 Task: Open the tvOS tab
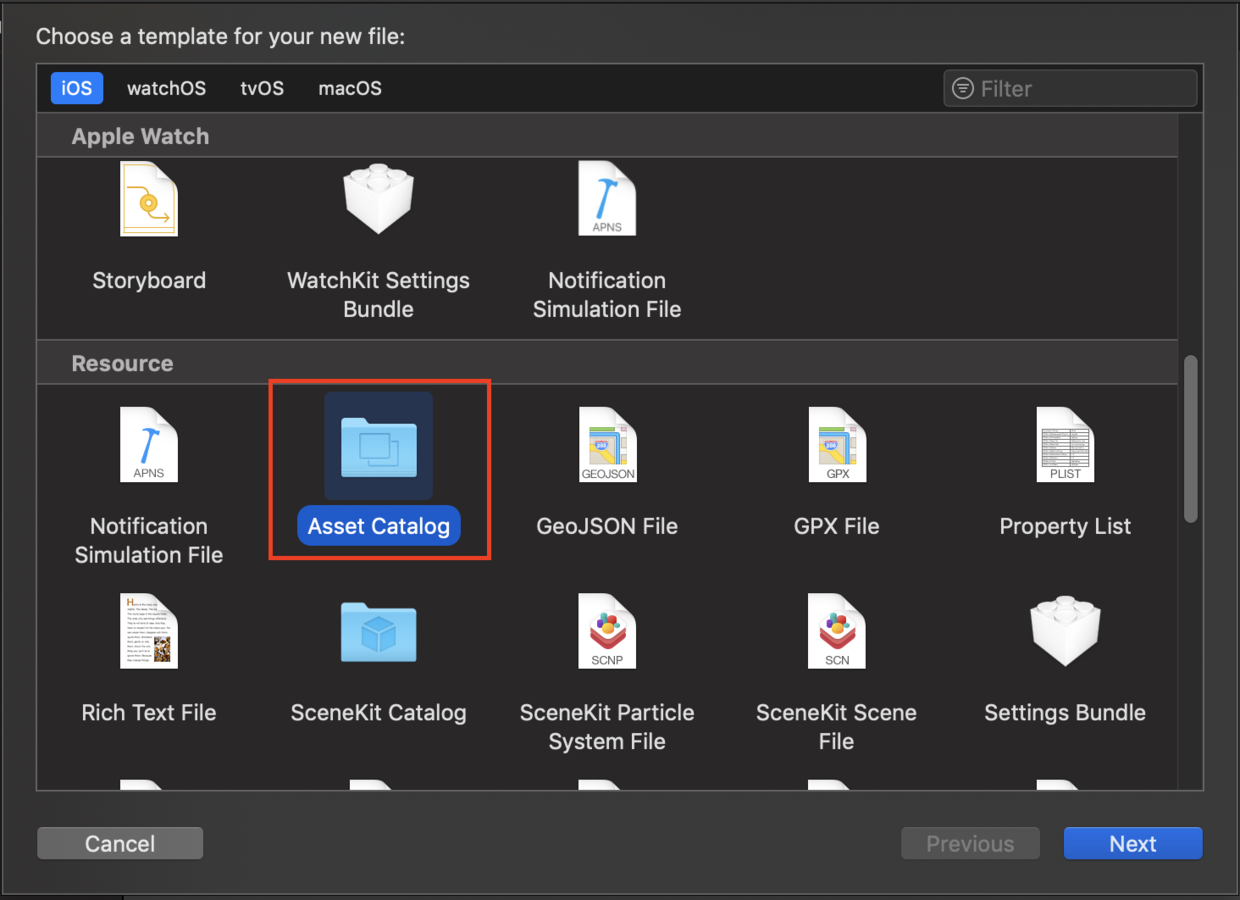tap(261, 88)
